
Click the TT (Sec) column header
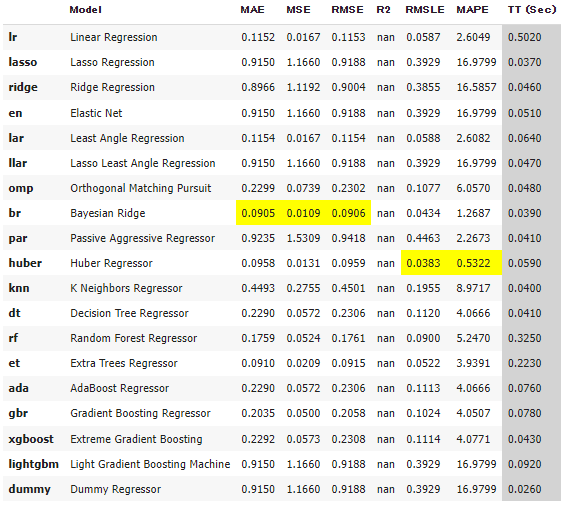[x=532, y=10]
